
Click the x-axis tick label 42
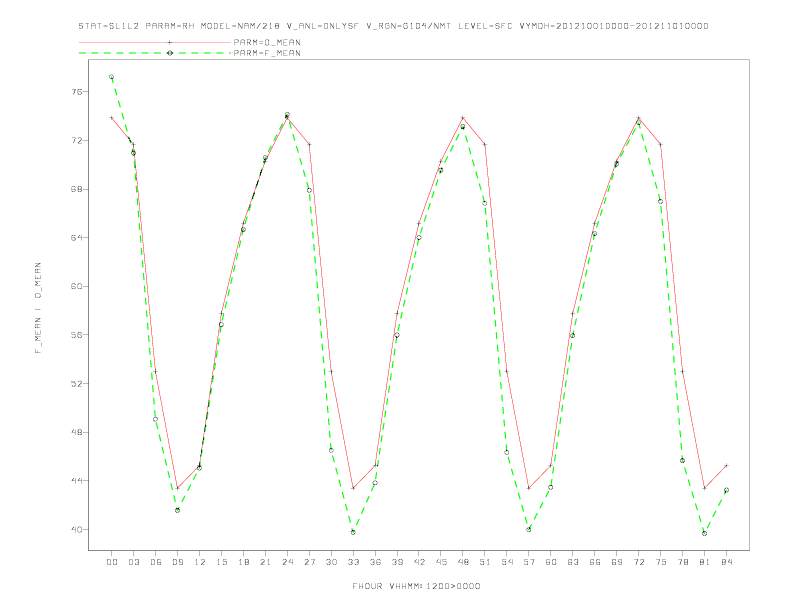(x=419, y=562)
